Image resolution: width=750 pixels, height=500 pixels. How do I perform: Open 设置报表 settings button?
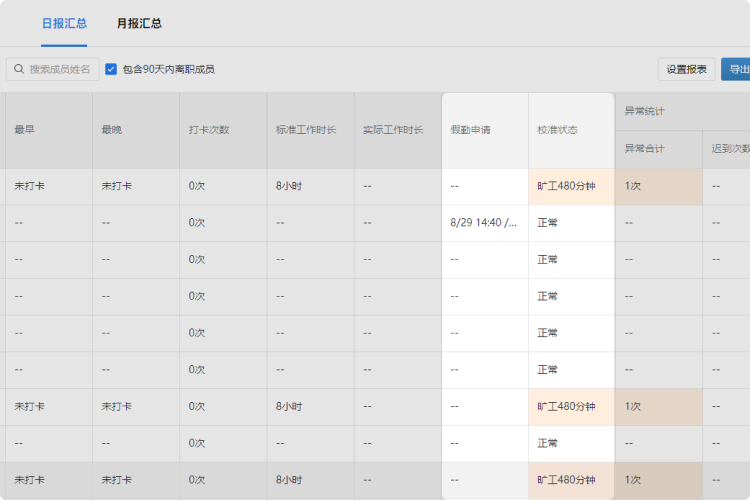coord(686,69)
